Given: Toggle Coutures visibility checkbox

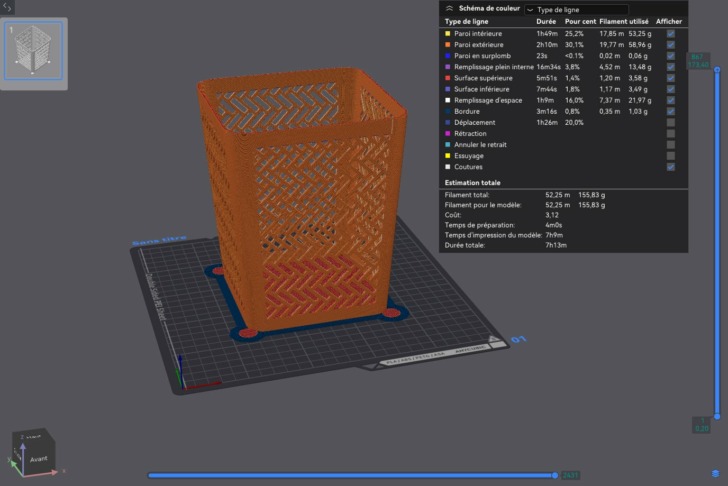Looking at the screenshot, I should pos(670,167).
